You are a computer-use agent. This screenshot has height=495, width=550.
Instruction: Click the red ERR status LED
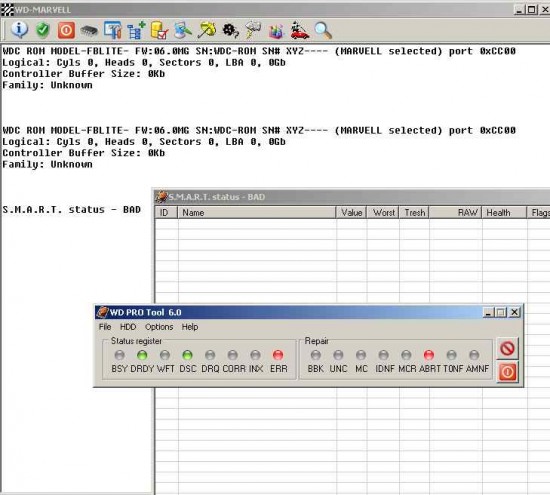[x=278, y=355]
